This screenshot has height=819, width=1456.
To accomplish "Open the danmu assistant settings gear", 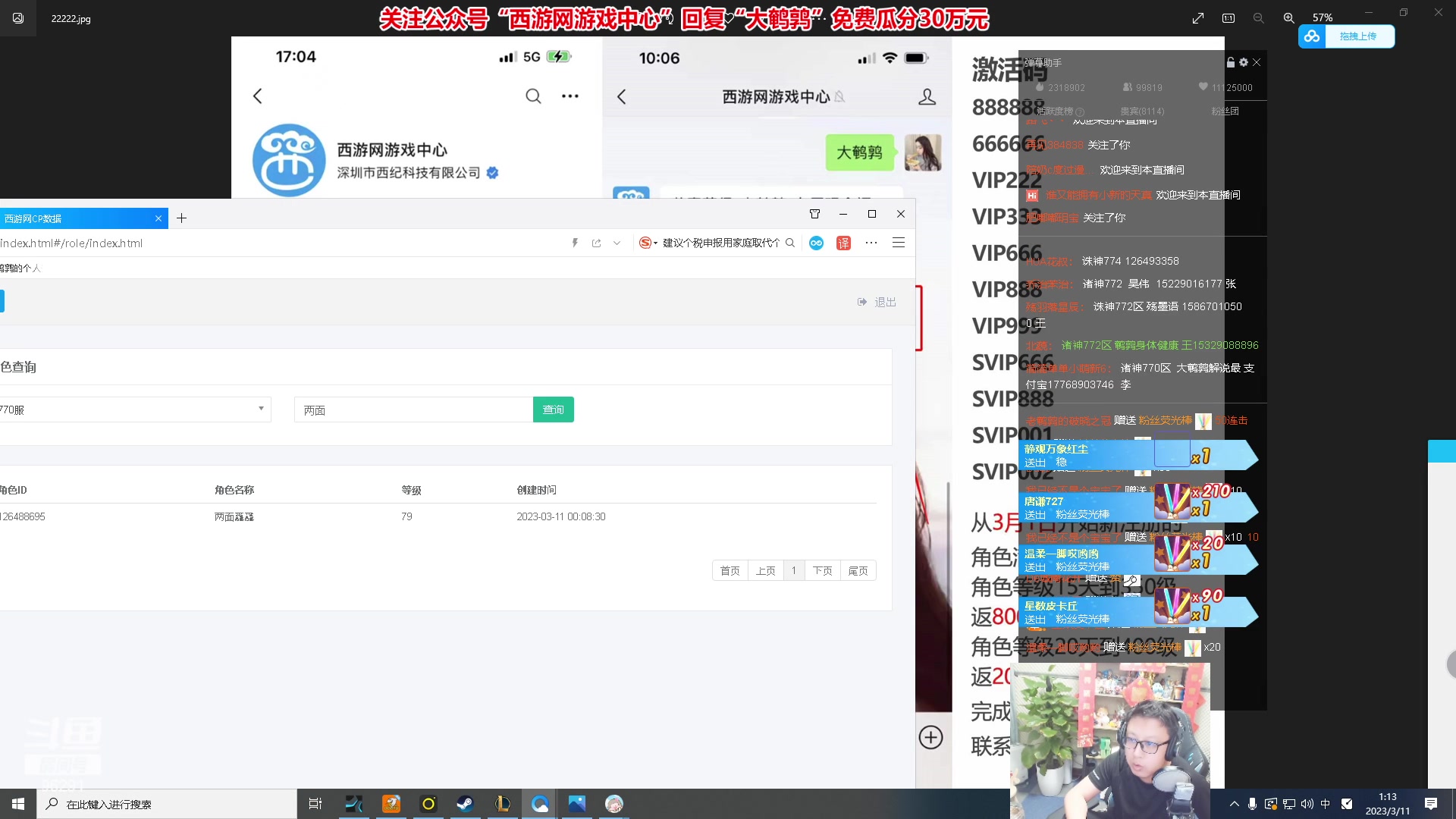I will point(1244,62).
